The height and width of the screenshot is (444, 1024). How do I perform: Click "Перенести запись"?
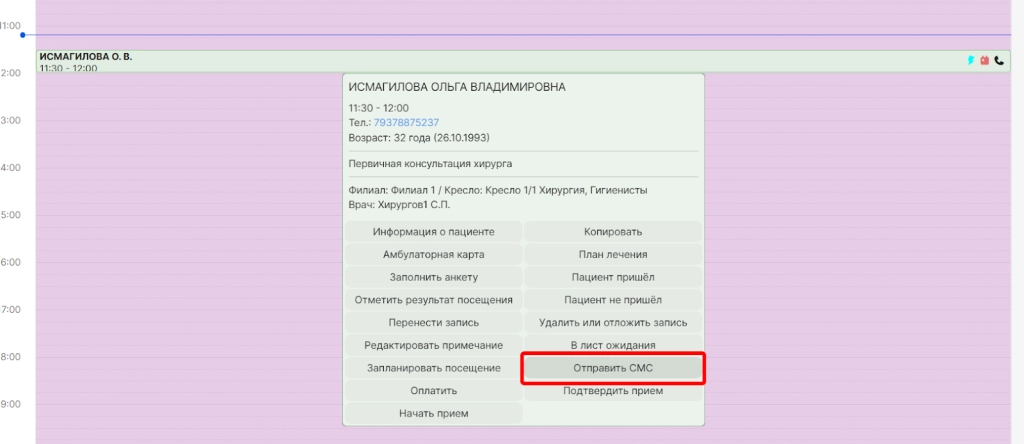coord(433,323)
